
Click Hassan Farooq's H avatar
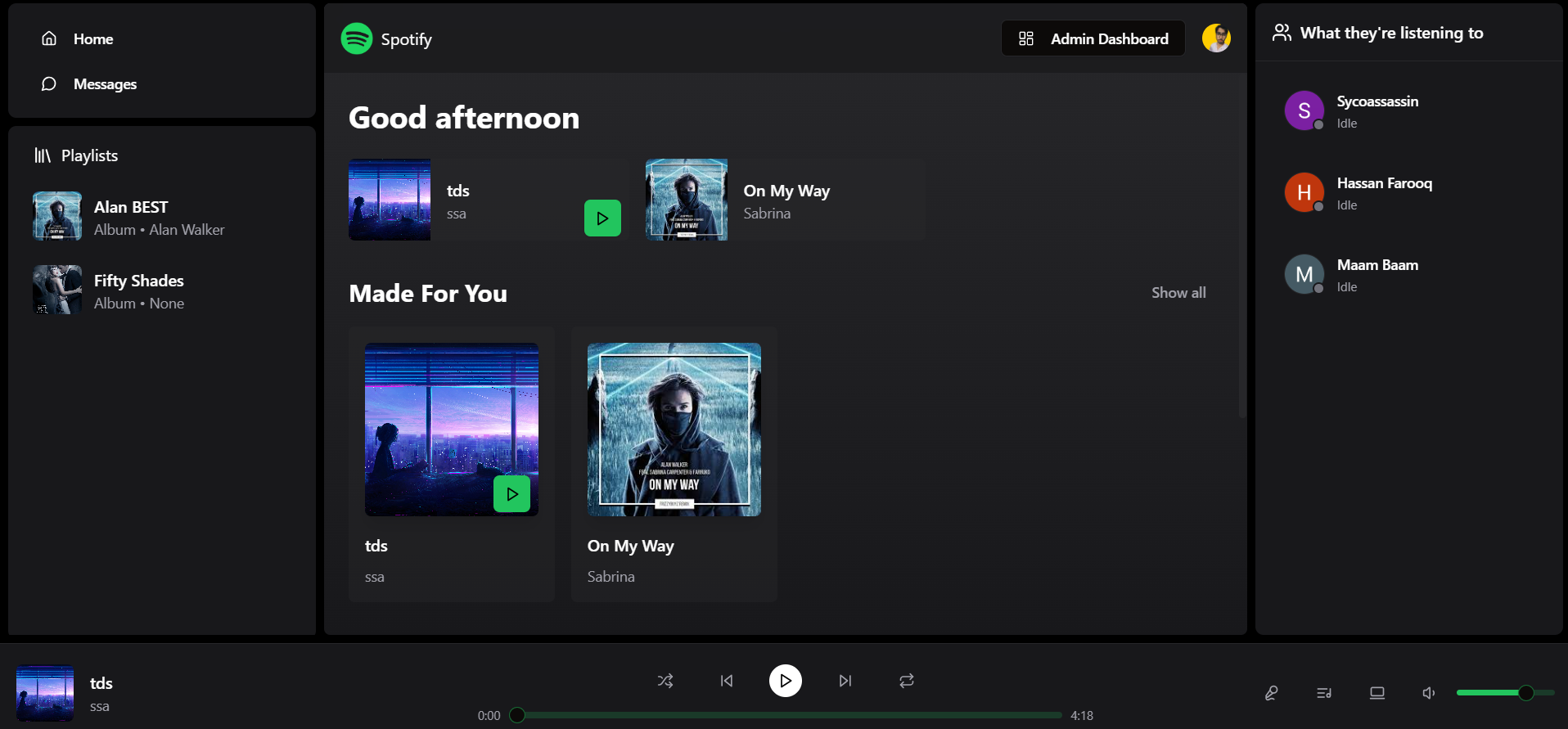(x=1304, y=192)
